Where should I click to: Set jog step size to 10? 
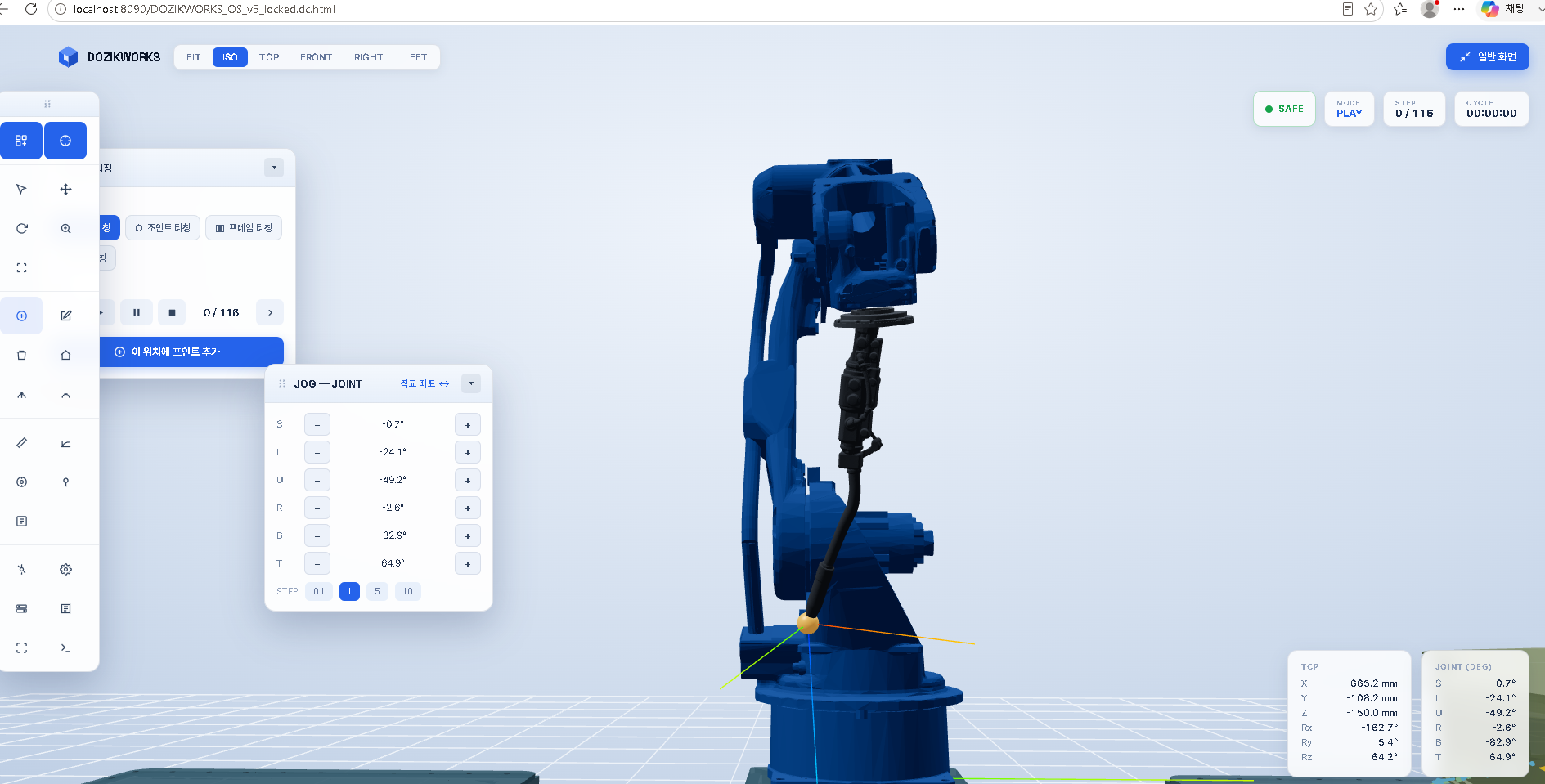(407, 591)
